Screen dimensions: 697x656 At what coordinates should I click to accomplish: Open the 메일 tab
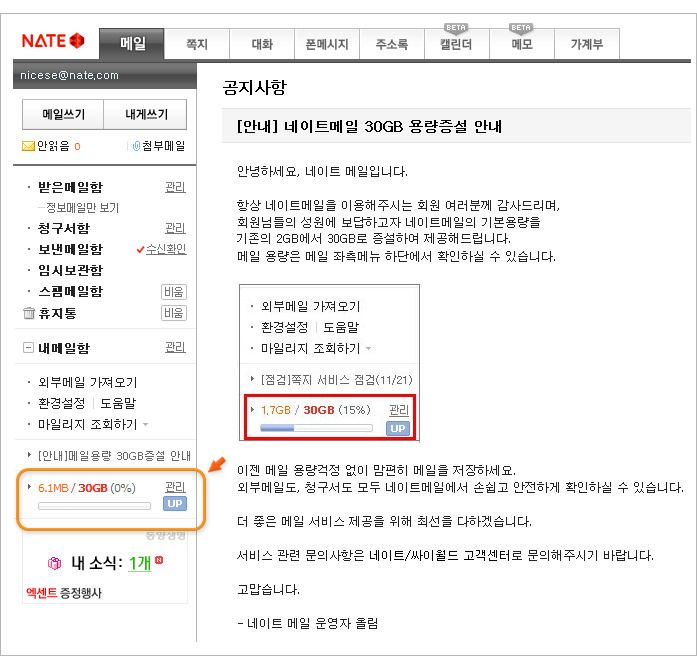(132, 44)
